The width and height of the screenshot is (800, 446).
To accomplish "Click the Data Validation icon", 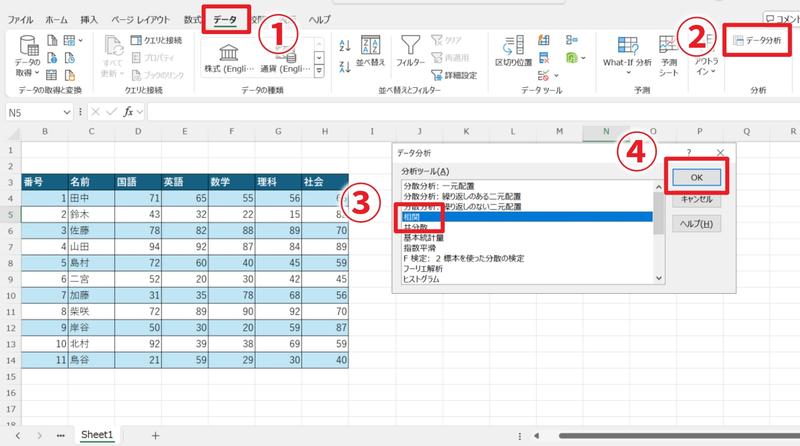I will click(543, 76).
